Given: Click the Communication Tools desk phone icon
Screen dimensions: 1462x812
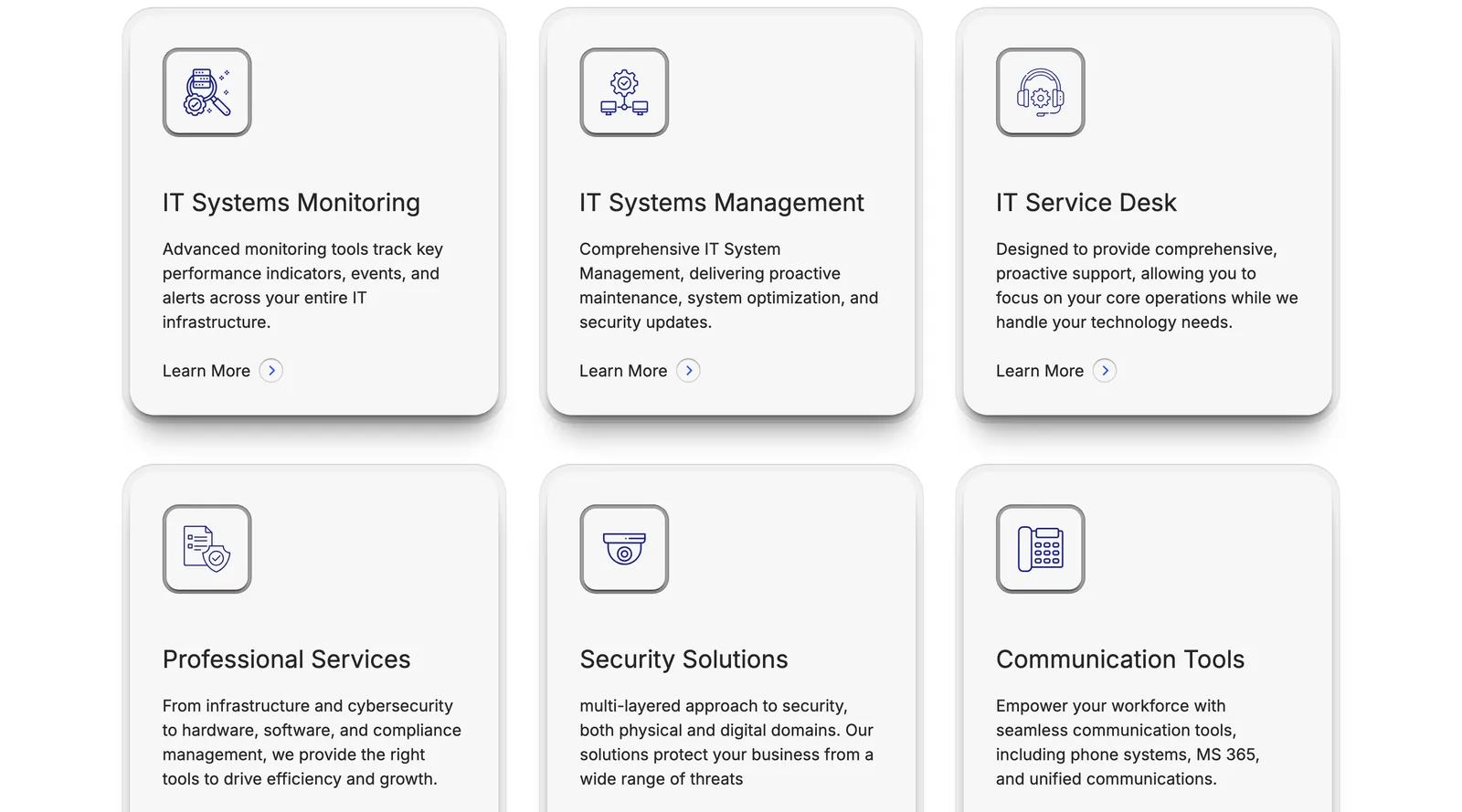Looking at the screenshot, I should click(1041, 549).
